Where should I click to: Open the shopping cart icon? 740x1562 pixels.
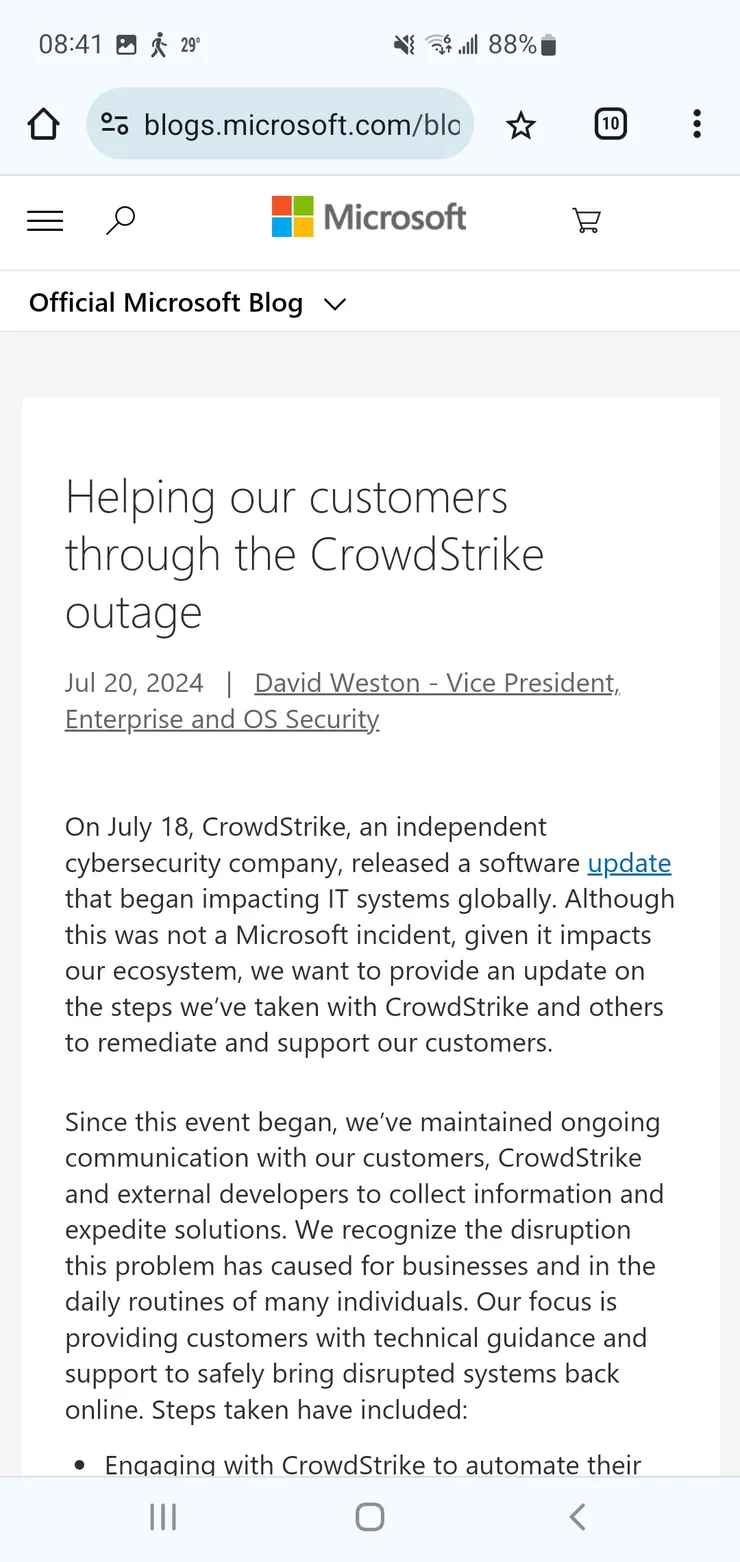[x=586, y=220]
